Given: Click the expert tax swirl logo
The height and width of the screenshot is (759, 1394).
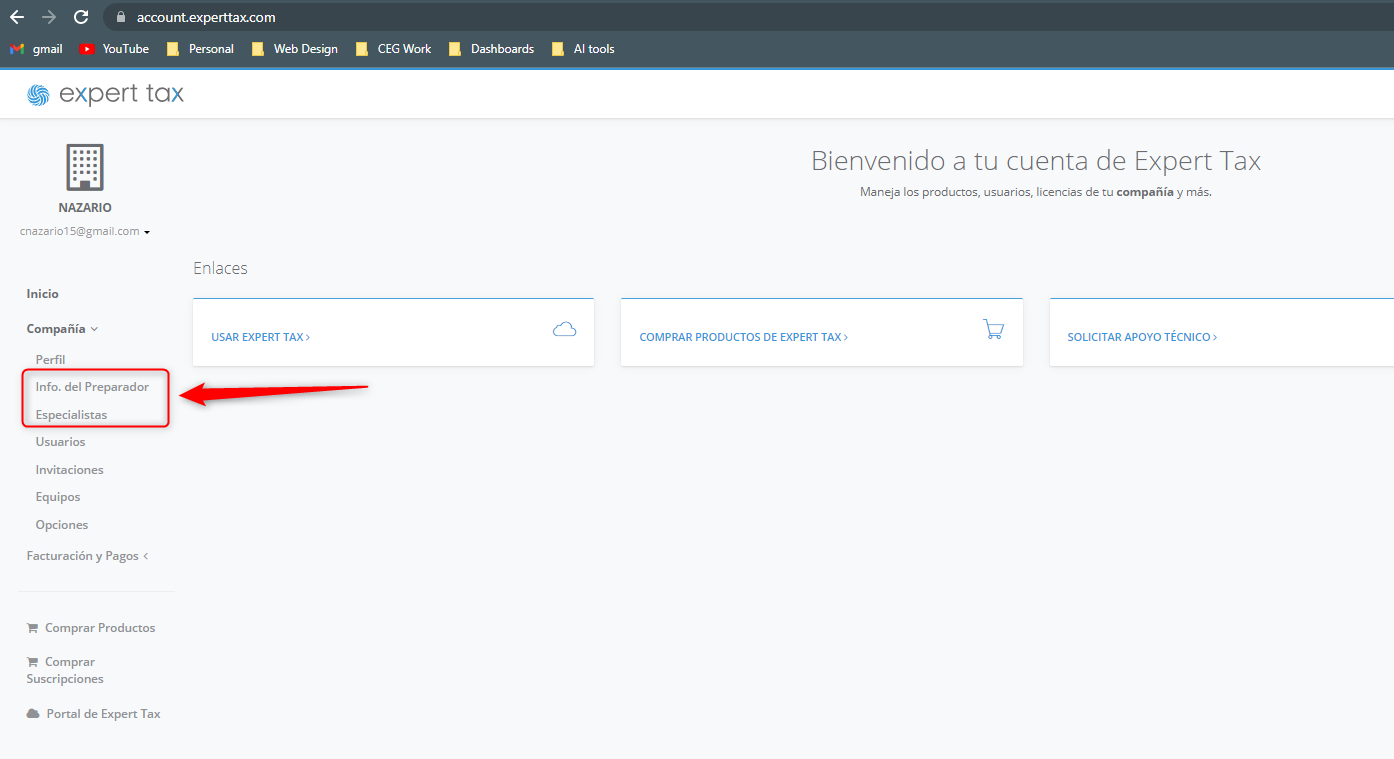Looking at the screenshot, I should pyautogui.click(x=38, y=95).
